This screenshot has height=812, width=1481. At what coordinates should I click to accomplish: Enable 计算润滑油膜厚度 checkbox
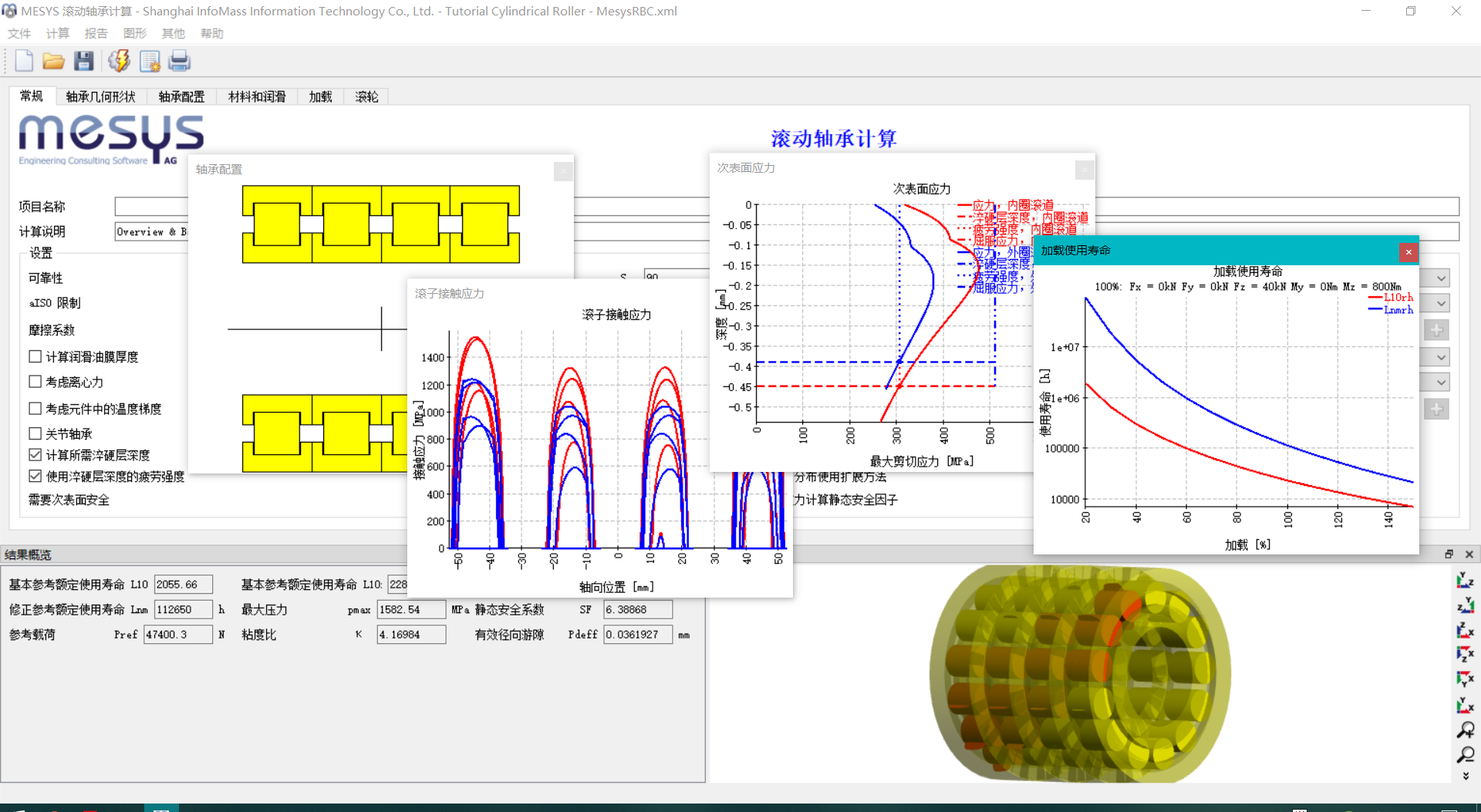[x=35, y=356]
